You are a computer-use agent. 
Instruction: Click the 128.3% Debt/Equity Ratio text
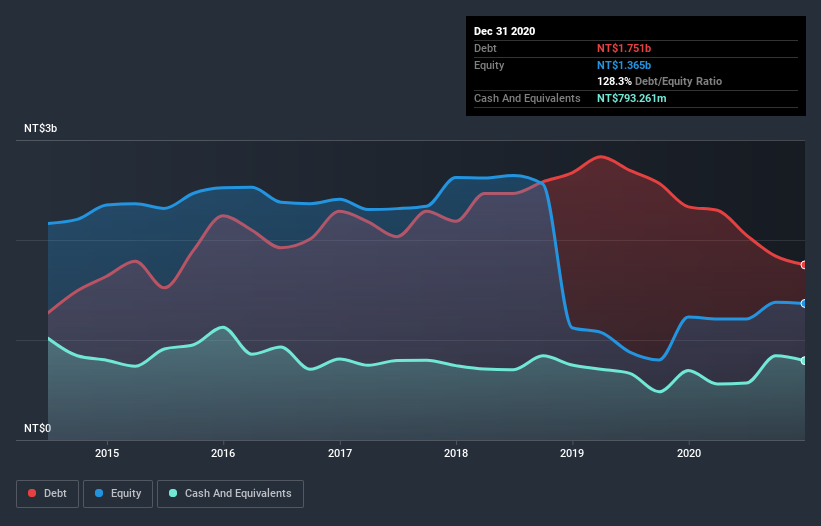tap(659, 82)
